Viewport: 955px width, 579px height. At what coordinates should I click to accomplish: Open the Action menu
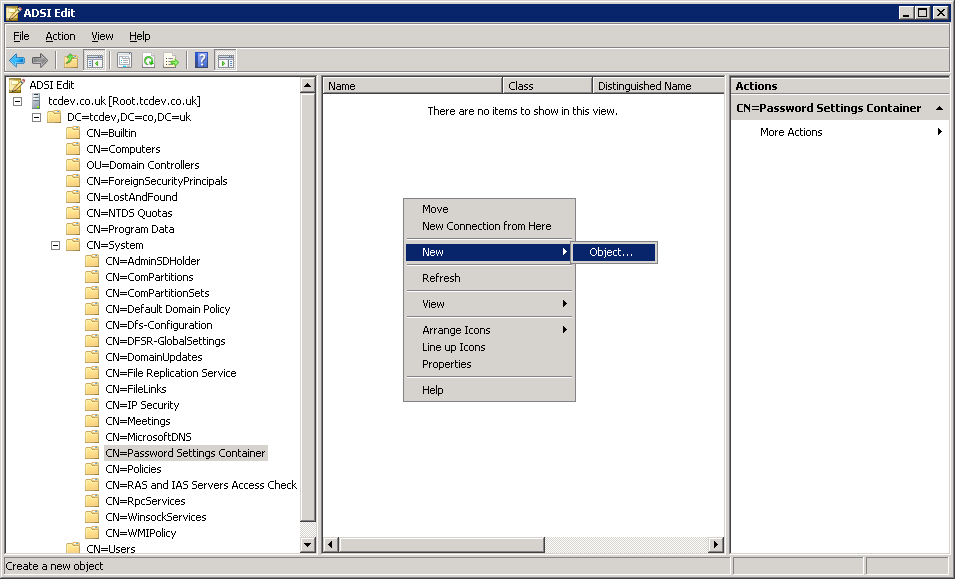tap(60, 37)
